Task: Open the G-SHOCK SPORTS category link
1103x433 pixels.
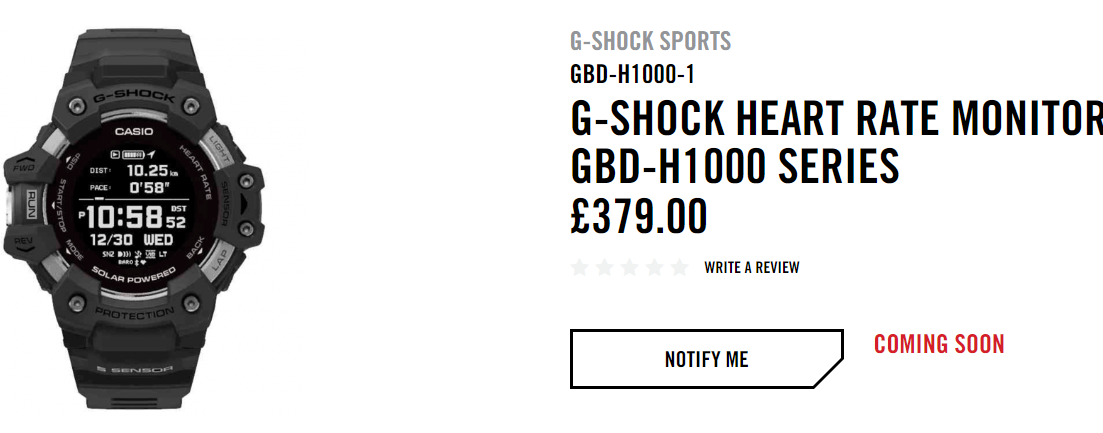Action: 651,41
